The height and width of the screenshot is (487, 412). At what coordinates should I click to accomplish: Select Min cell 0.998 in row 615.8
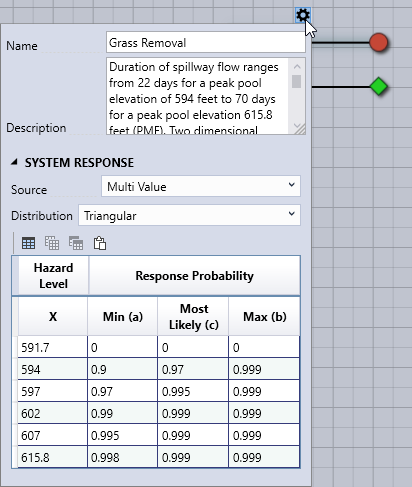pyautogui.click(x=123, y=457)
